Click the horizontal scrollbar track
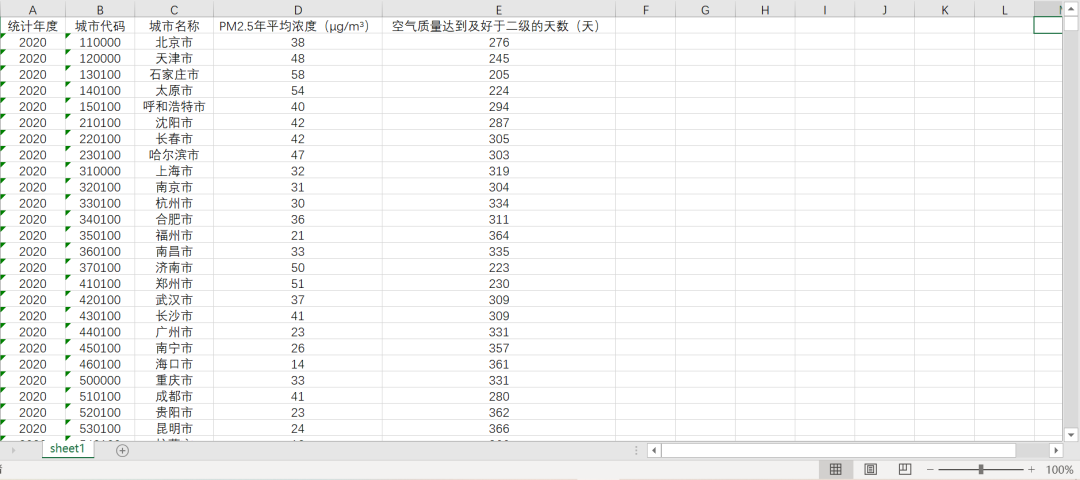The height and width of the screenshot is (480, 1080). tap(855, 450)
